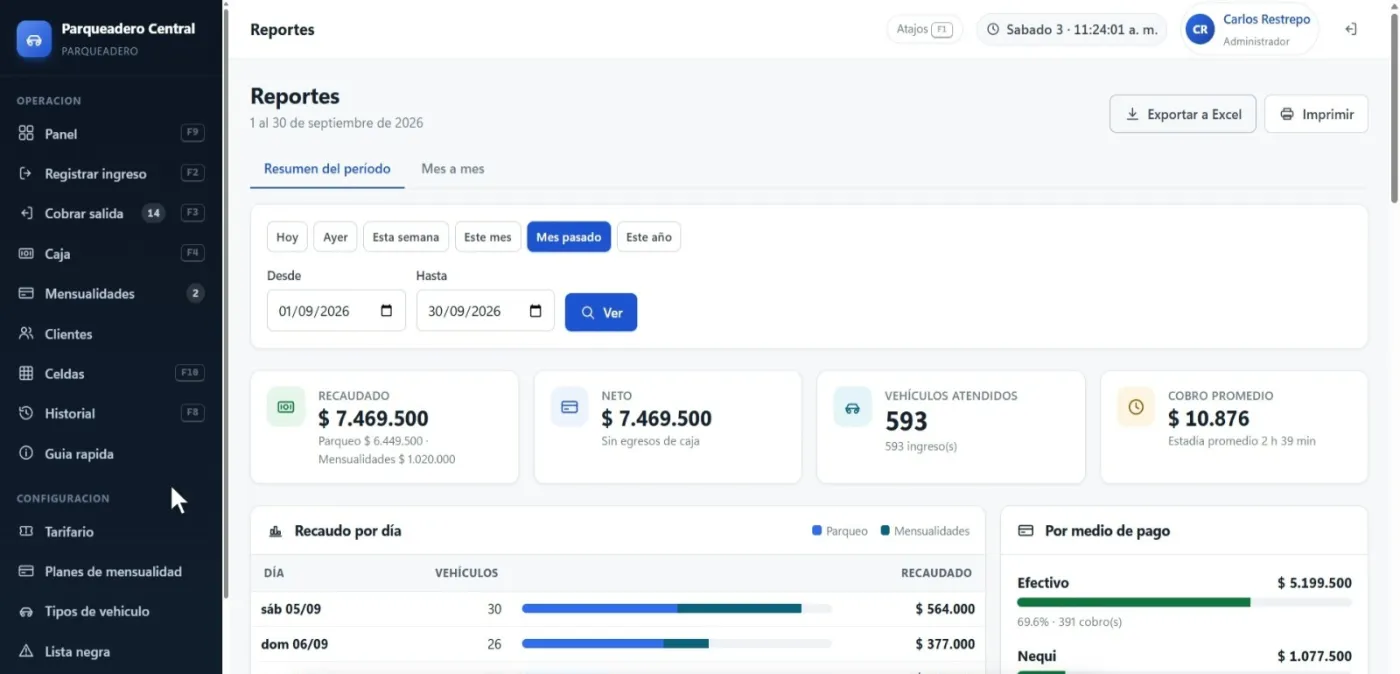Click the Atajos F1 shortcuts button
This screenshot has width=1400, height=674.
pyautogui.click(x=924, y=29)
